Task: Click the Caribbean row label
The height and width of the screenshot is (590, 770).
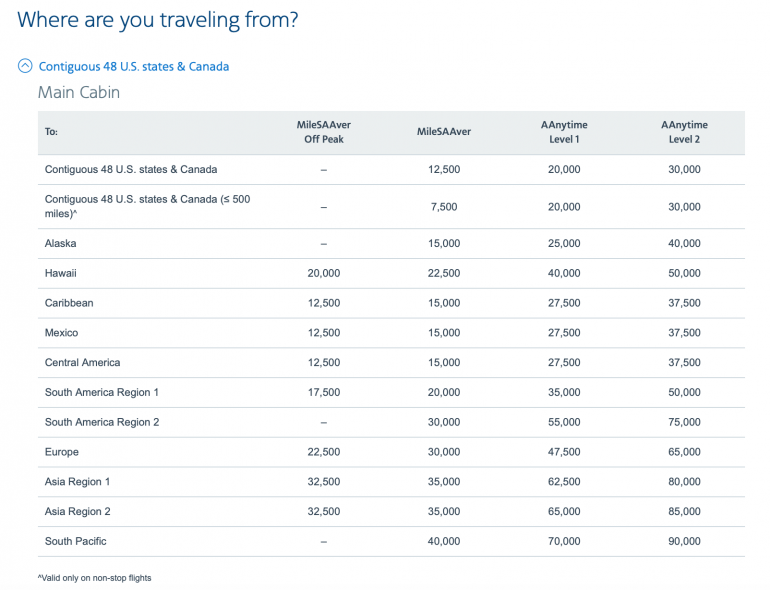Action: click(69, 303)
